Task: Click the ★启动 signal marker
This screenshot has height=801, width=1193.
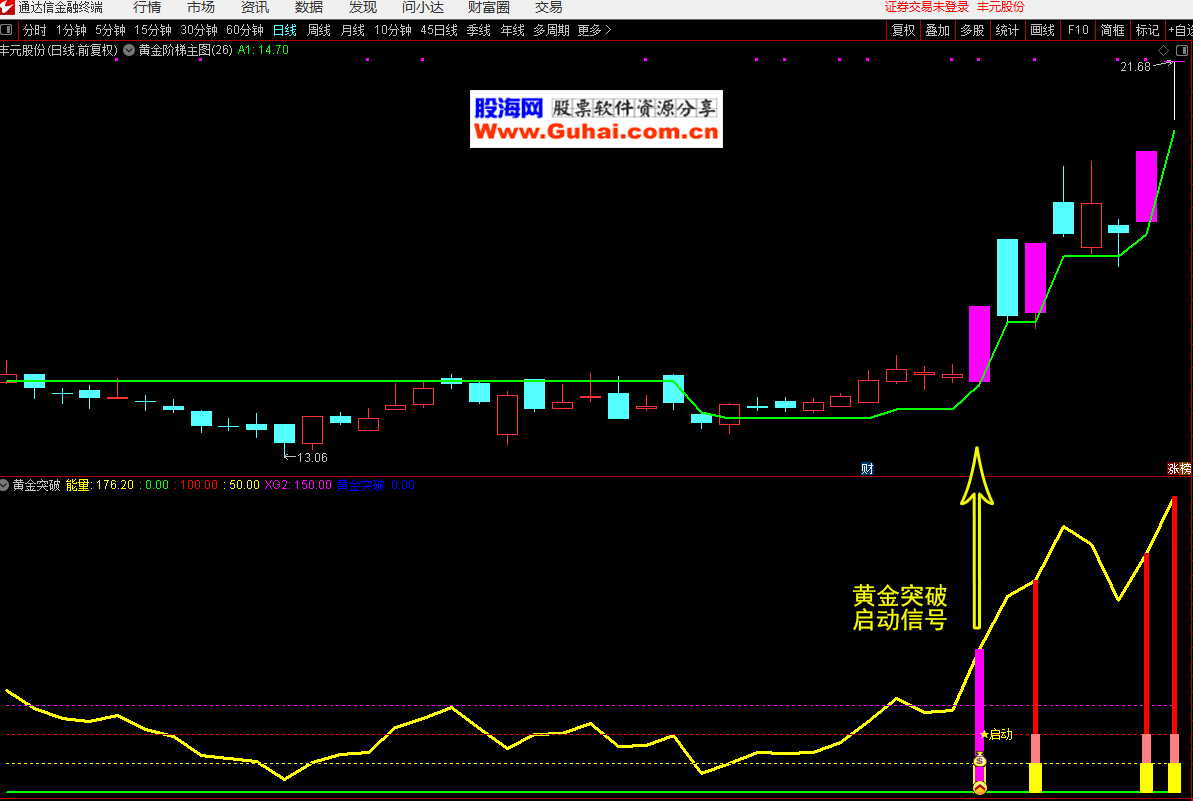Action: [x=996, y=734]
